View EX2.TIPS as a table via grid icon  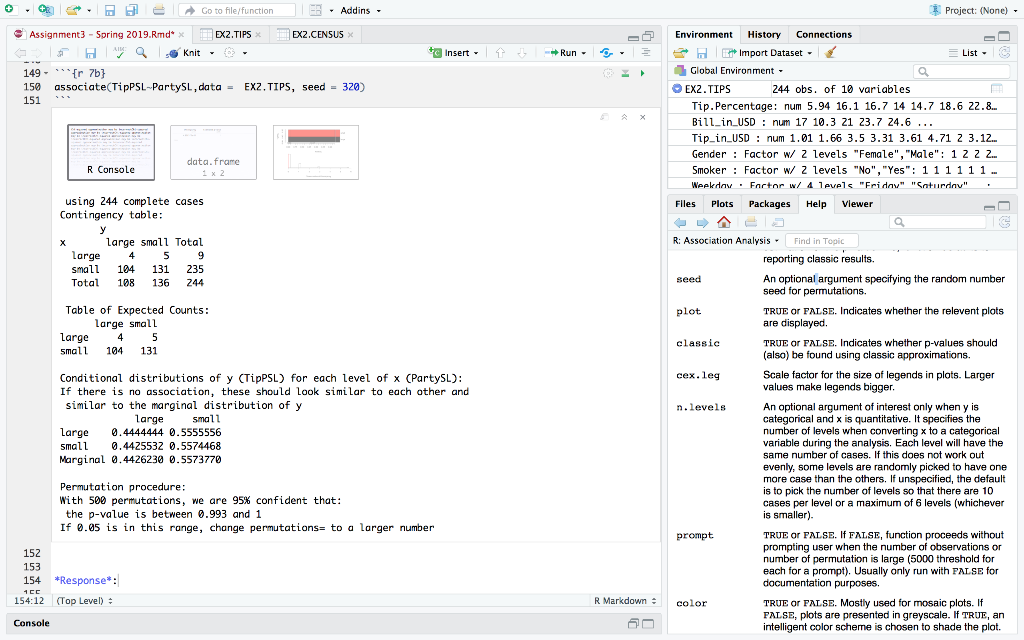997,89
